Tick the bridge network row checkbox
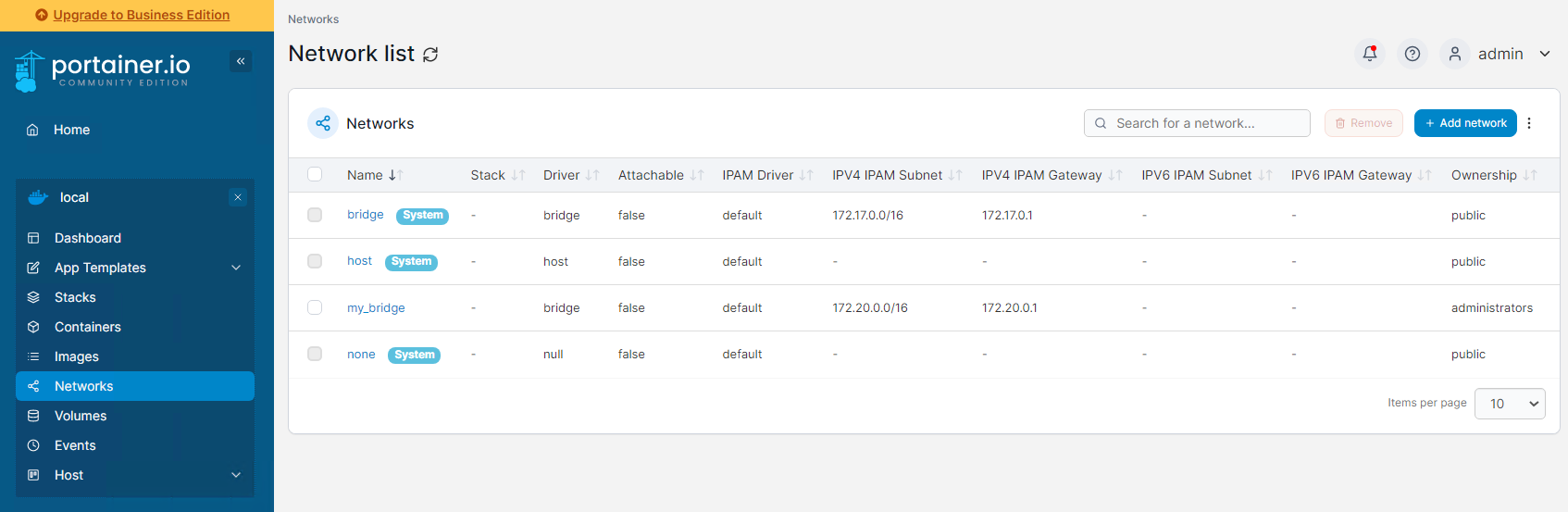Screen dimensions: 1568x512 [x=315, y=215]
